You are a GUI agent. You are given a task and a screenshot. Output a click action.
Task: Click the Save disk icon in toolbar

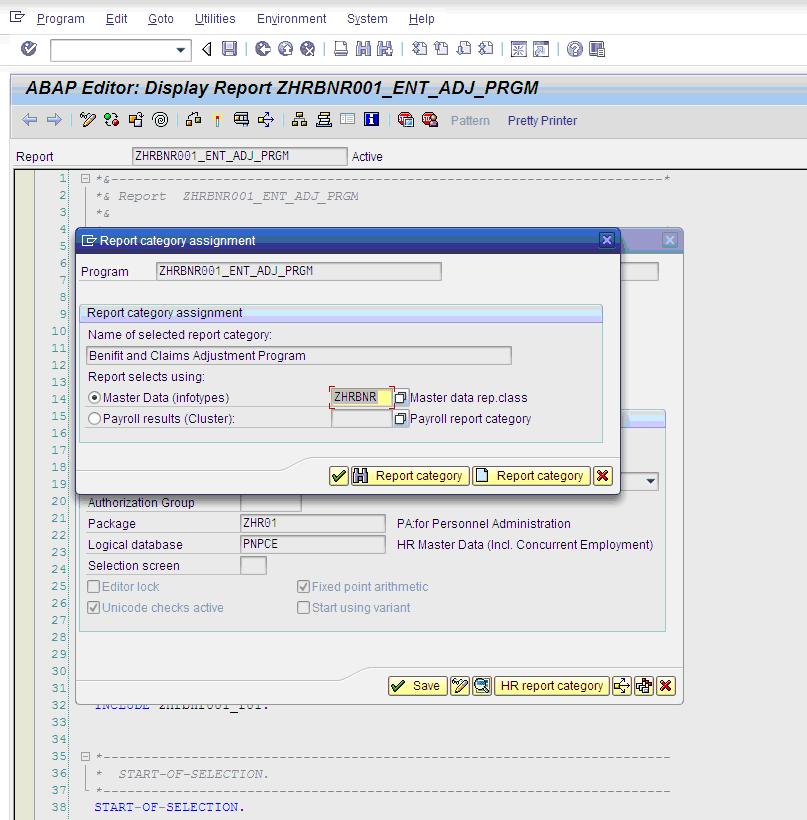pyautogui.click(x=230, y=49)
